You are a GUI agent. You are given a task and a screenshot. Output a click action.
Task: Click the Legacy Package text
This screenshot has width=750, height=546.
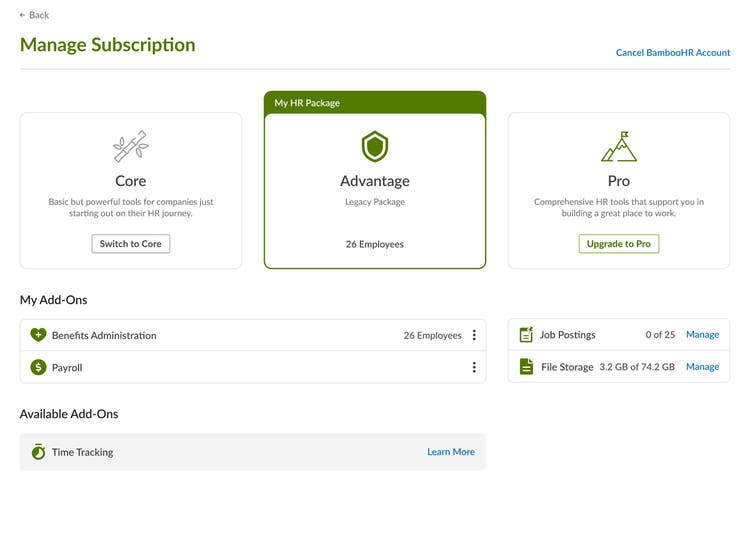pyautogui.click(x=375, y=202)
